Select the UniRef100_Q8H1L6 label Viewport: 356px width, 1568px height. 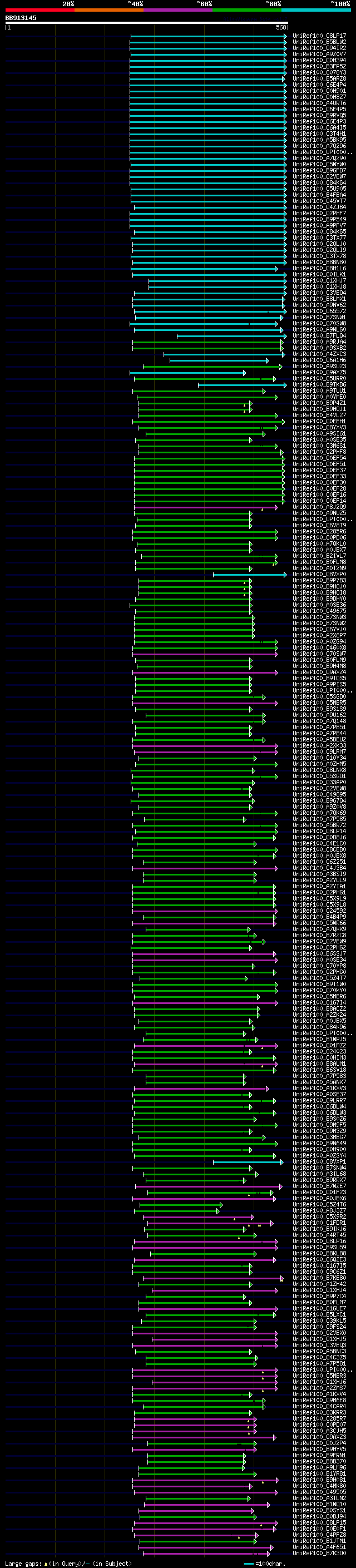pos(319,269)
